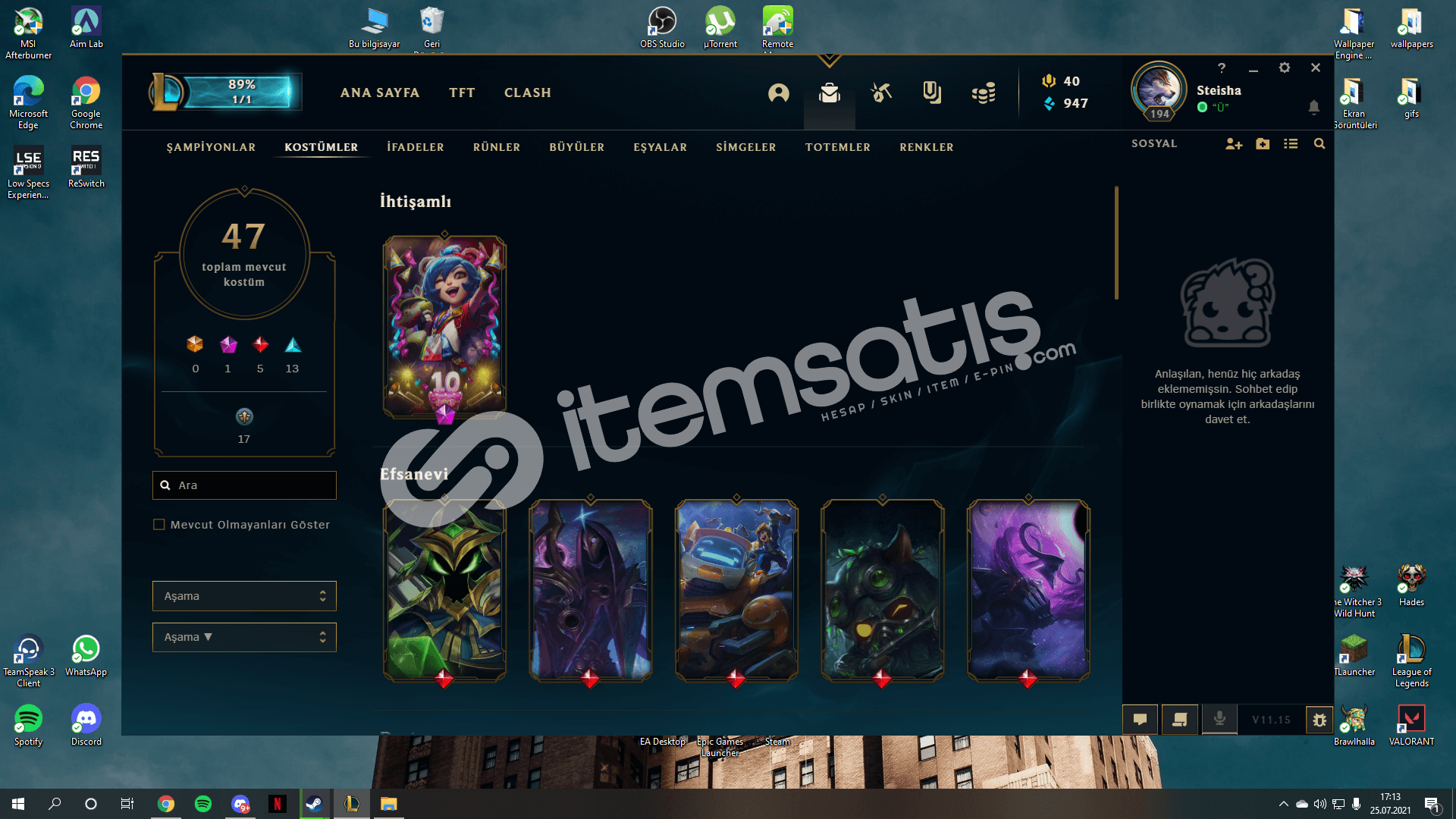
Task: Open the collection backpack icon
Action: (830, 93)
